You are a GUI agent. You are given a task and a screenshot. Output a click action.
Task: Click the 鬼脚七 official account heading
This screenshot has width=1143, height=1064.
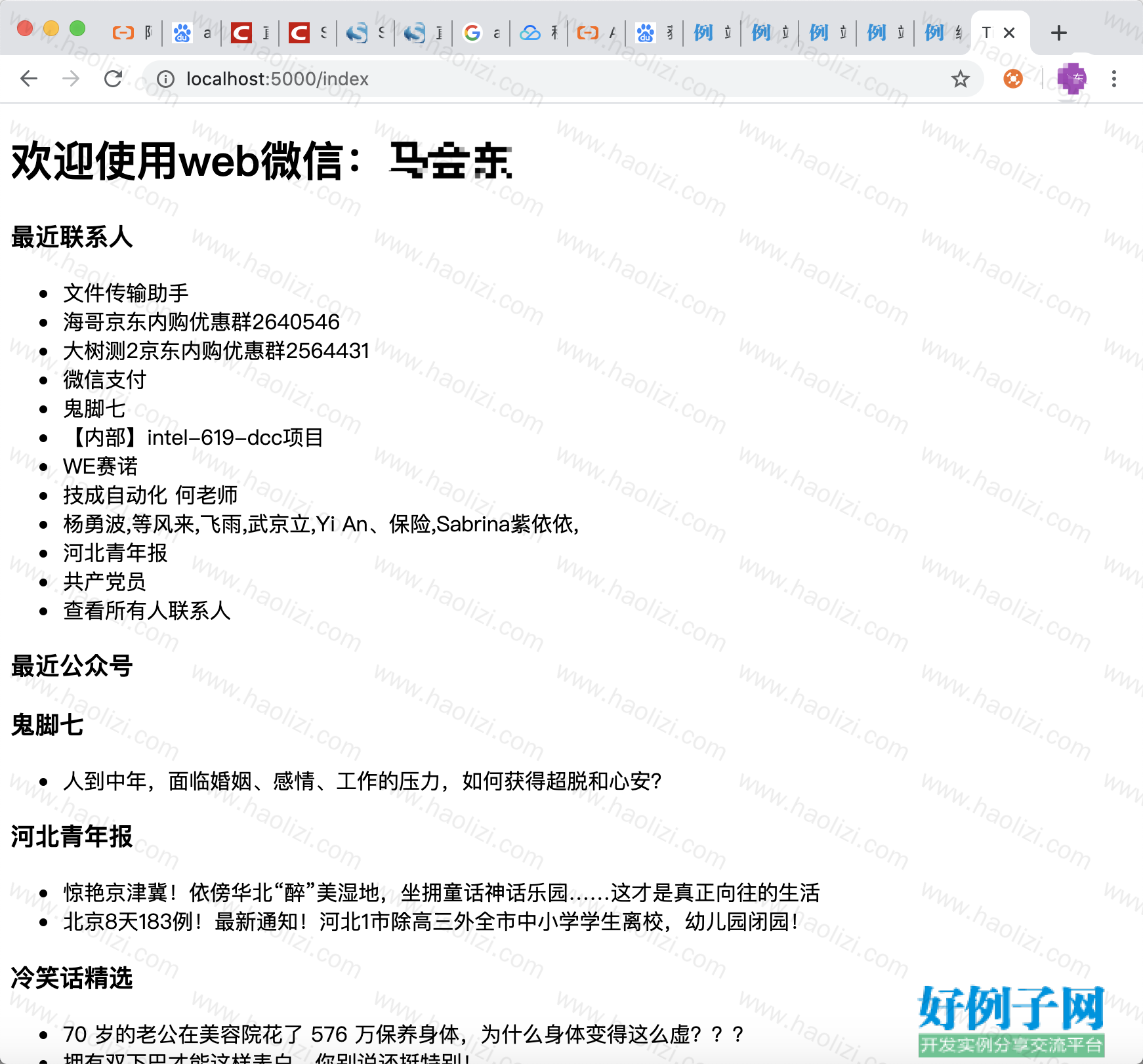click(47, 725)
